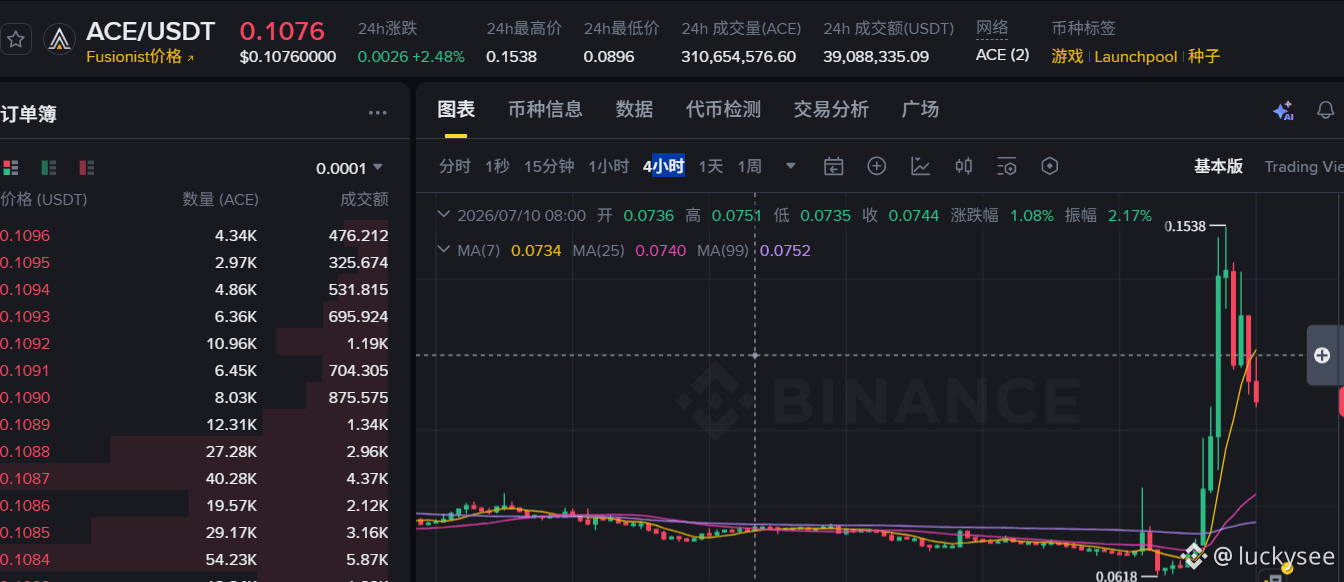Select the 0.1093 ask price row

click(x=194, y=317)
